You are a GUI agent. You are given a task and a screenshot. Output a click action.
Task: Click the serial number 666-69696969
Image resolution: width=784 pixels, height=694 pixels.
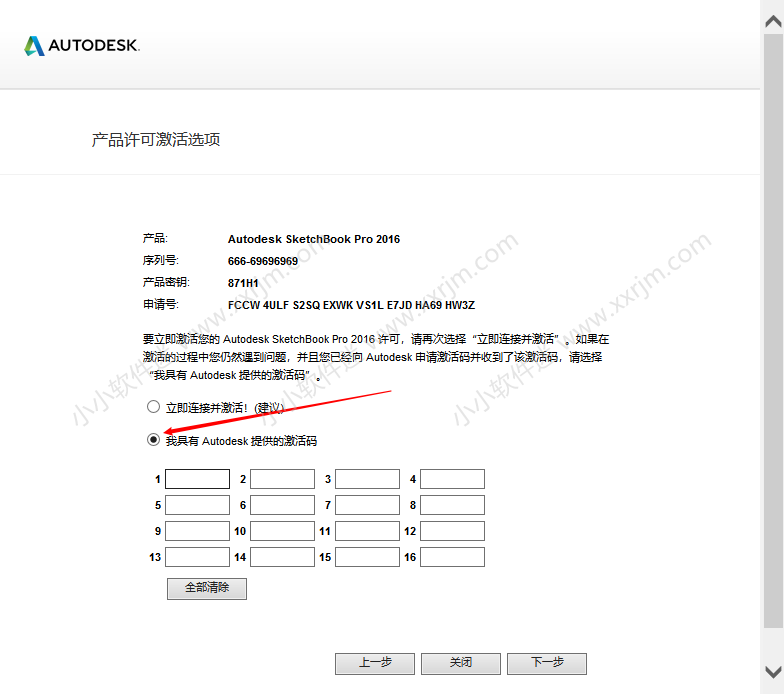(x=263, y=261)
